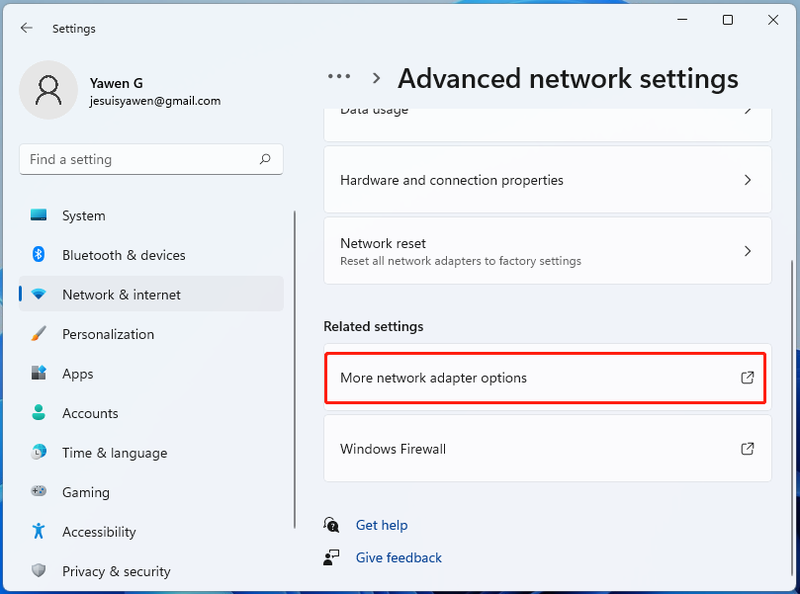Expand Hardware and connection properties chevron
This screenshot has width=800, height=594.
coord(747,180)
